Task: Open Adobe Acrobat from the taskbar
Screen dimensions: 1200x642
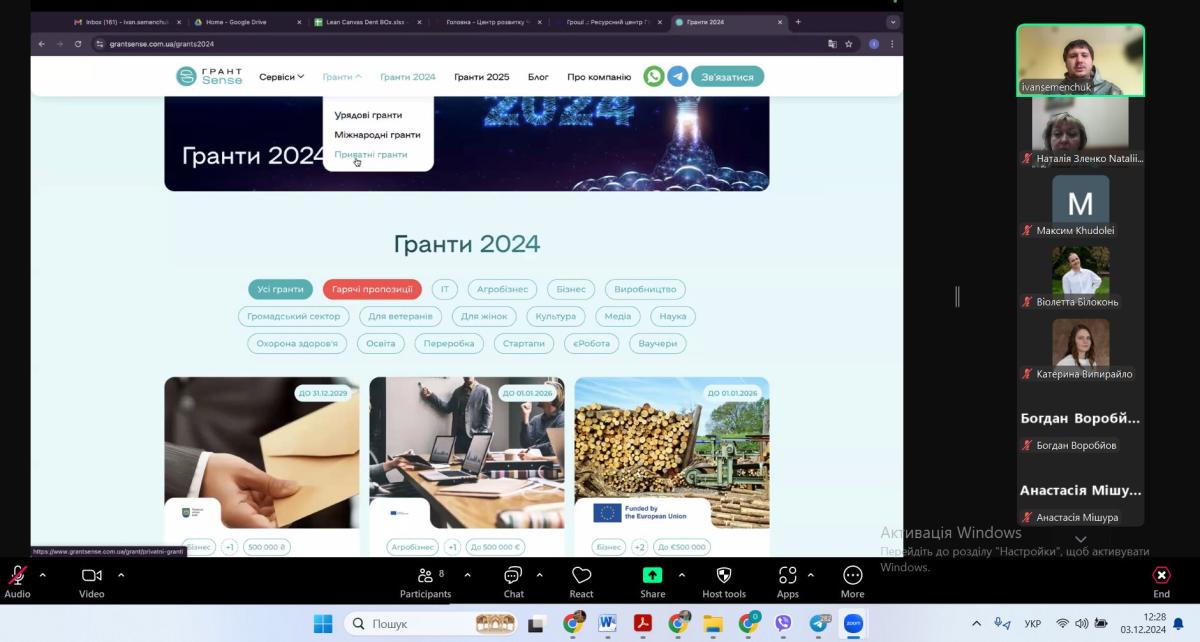Action: coord(642,623)
